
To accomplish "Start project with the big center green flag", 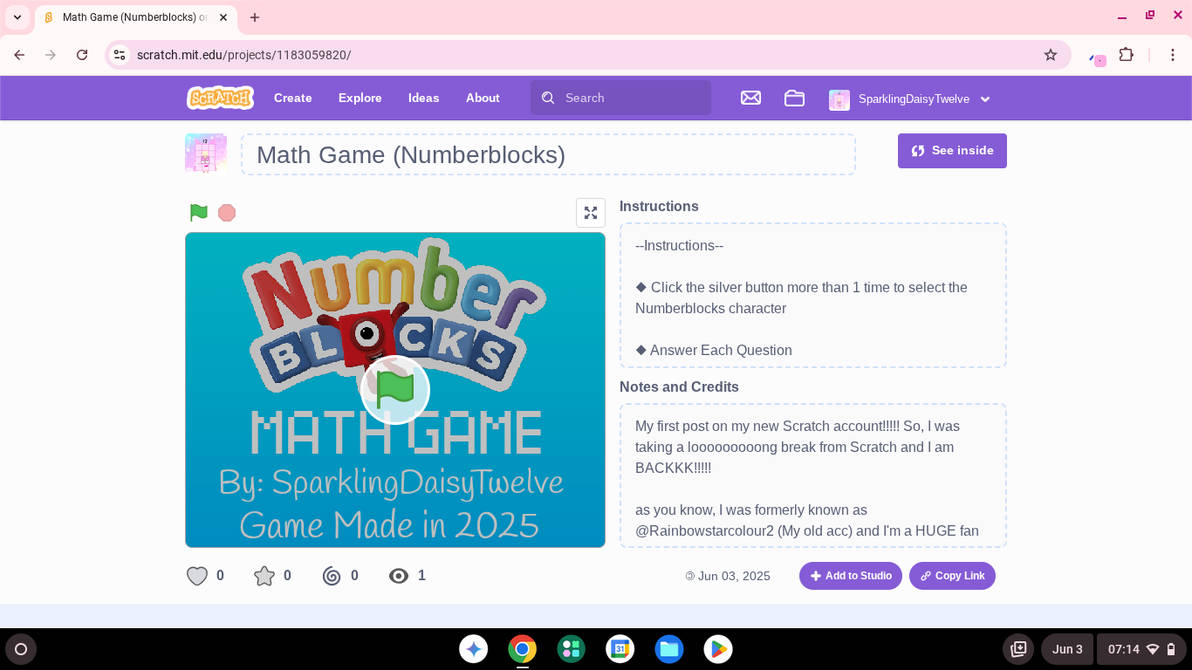I will pyautogui.click(x=395, y=389).
